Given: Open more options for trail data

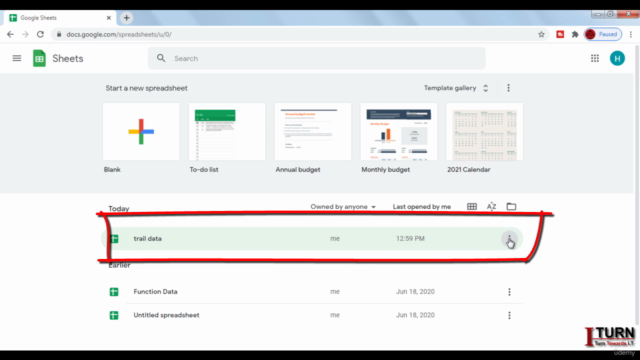Looking at the screenshot, I should click(x=509, y=239).
